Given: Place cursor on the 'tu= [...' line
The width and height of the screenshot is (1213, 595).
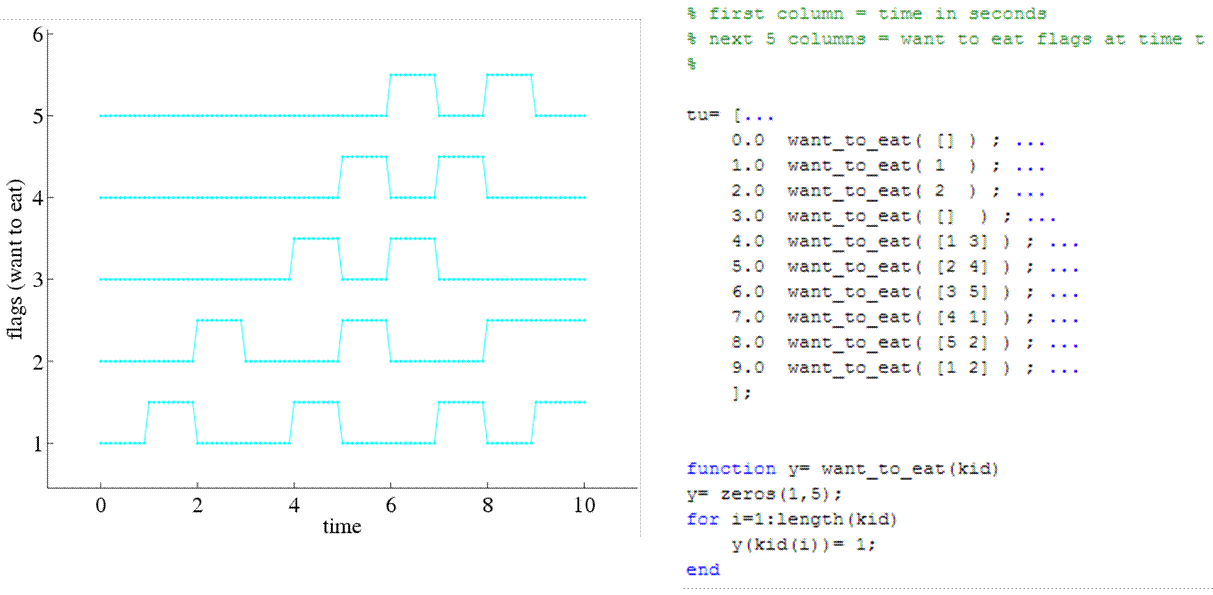Looking at the screenshot, I should coord(723,115).
